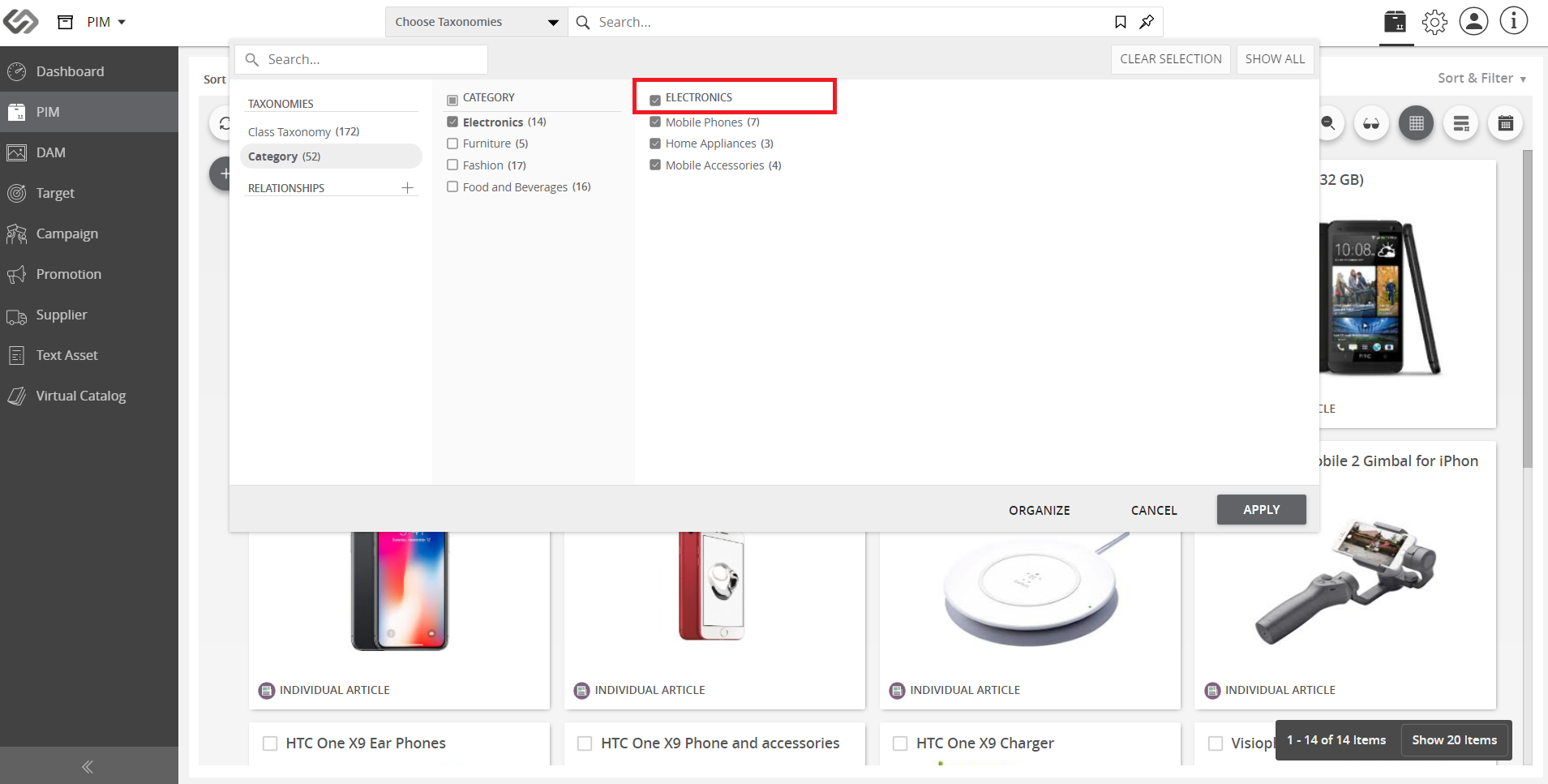
Task: Click the iPhone X product thumbnail
Action: (x=400, y=591)
